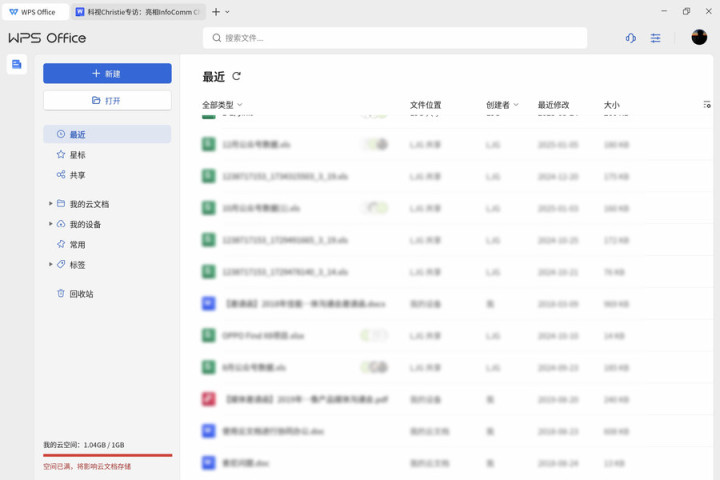Click the list filter icon at far right of column header
This screenshot has width=720, height=480.
pyautogui.click(x=707, y=105)
